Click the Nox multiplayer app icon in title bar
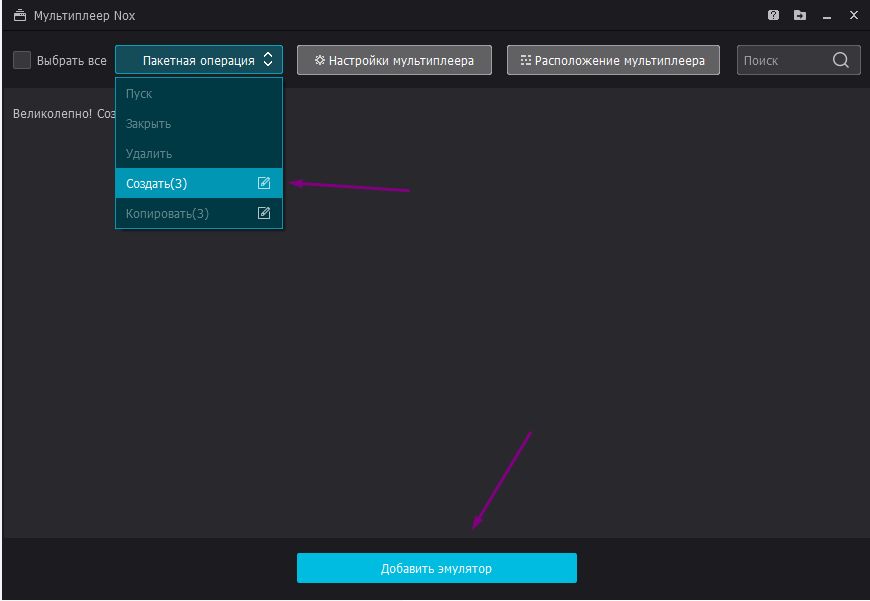The image size is (870, 601). 19,15
